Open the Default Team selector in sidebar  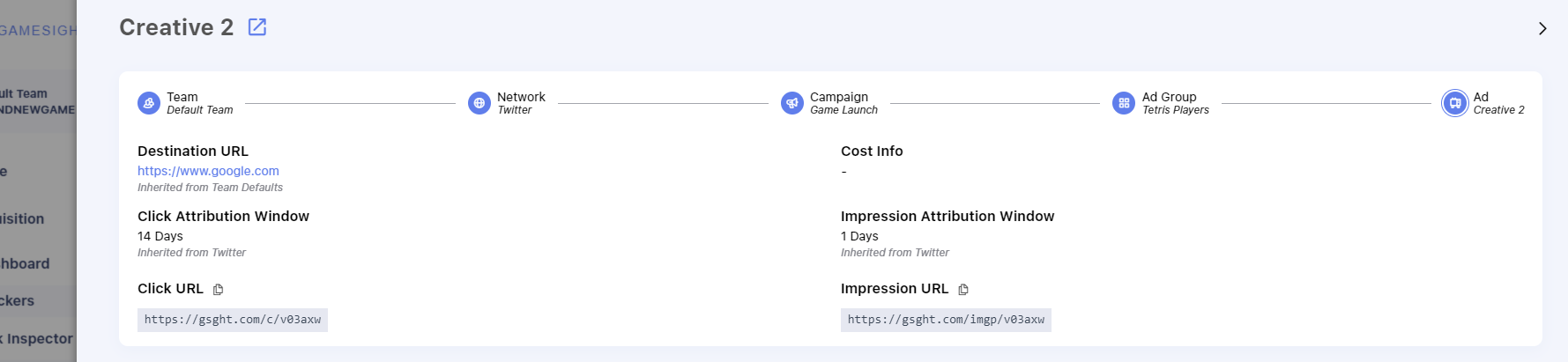coord(35,101)
